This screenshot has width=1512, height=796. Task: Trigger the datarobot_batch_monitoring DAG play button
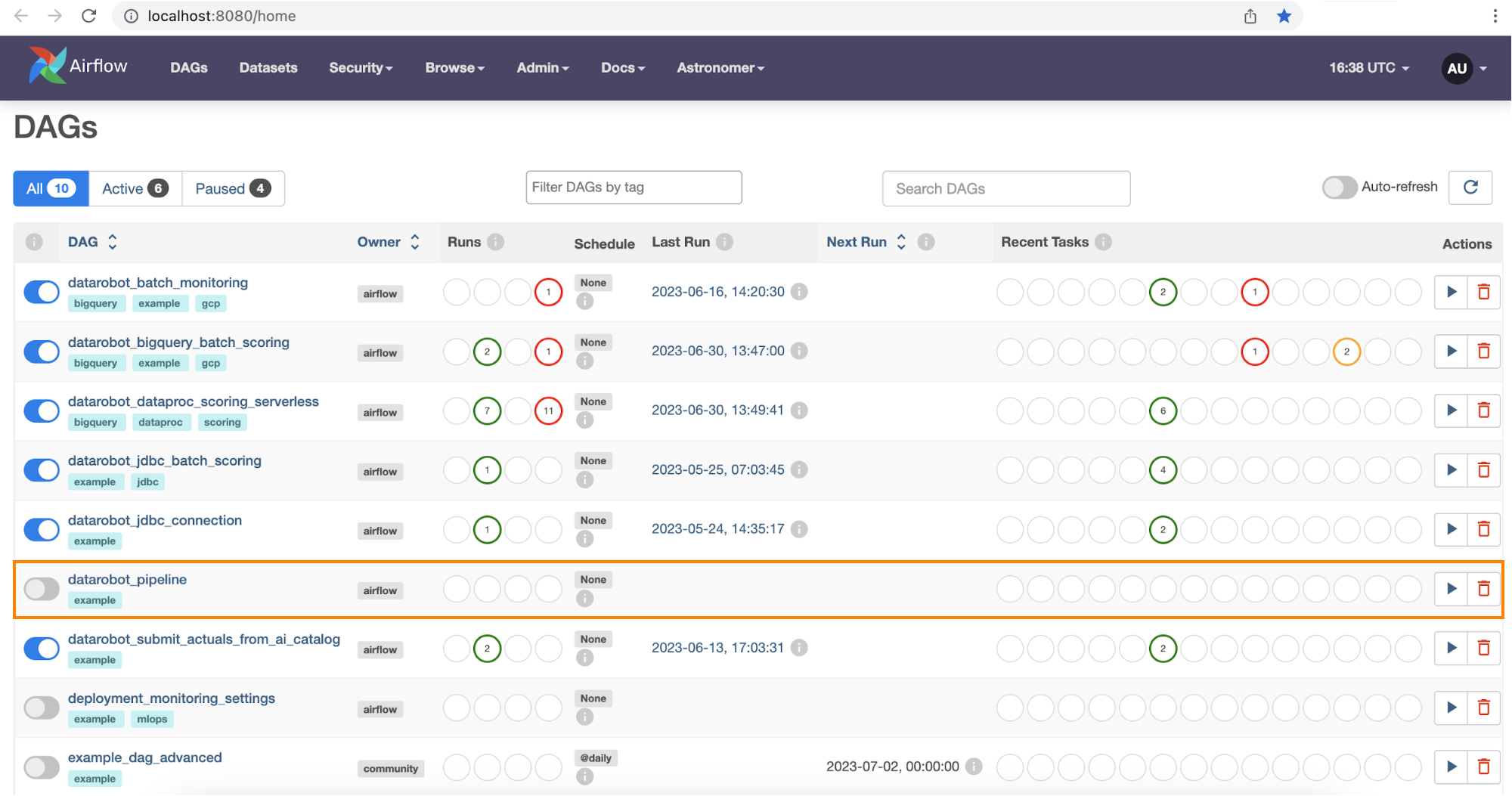point(1451,292)
